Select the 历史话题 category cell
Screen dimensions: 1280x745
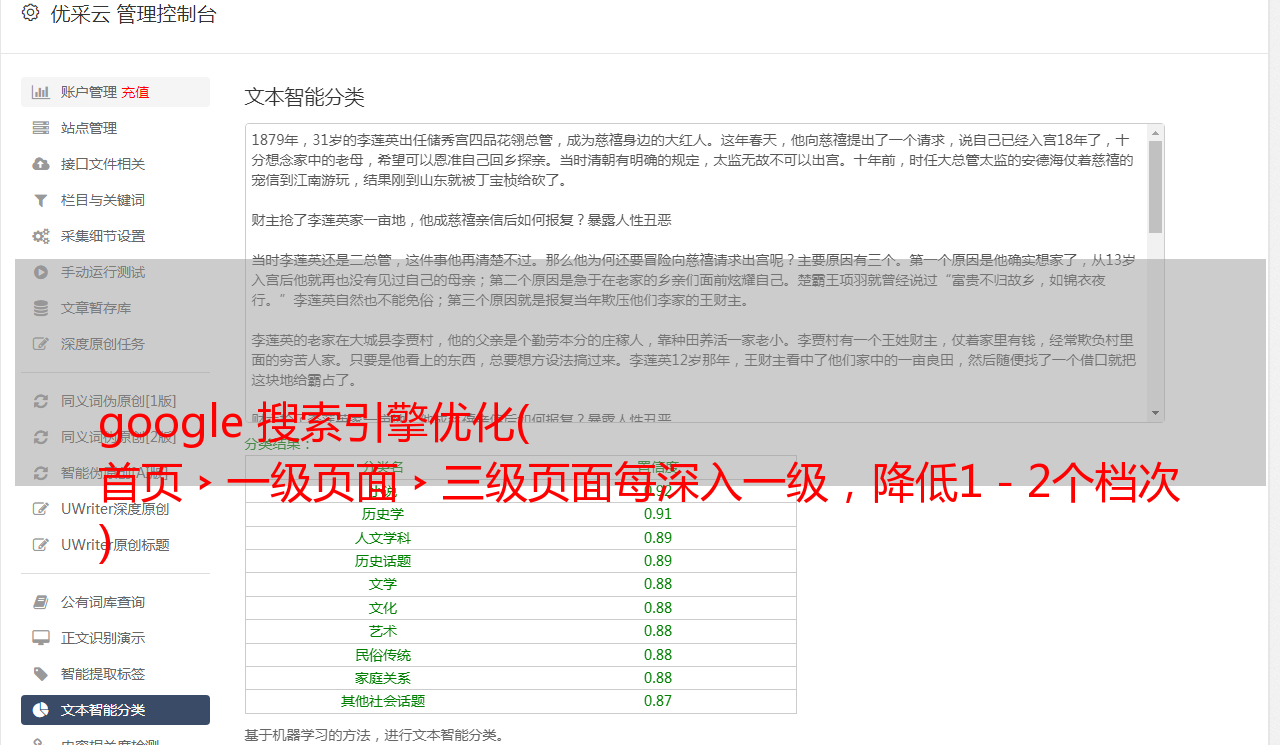pos(383,561)
